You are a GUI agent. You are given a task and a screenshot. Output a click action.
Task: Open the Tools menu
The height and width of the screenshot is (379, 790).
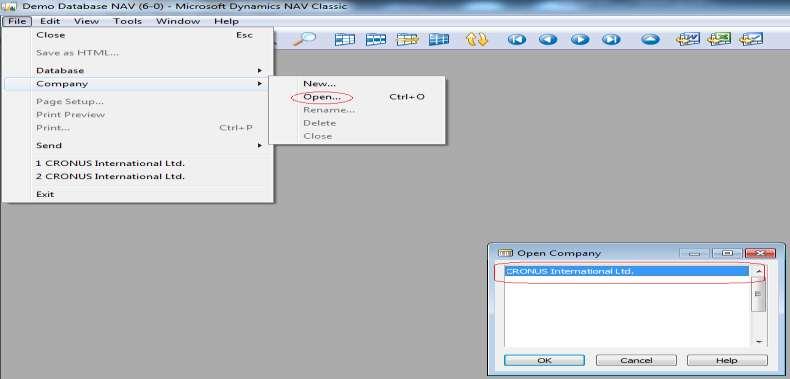point(127,21)
